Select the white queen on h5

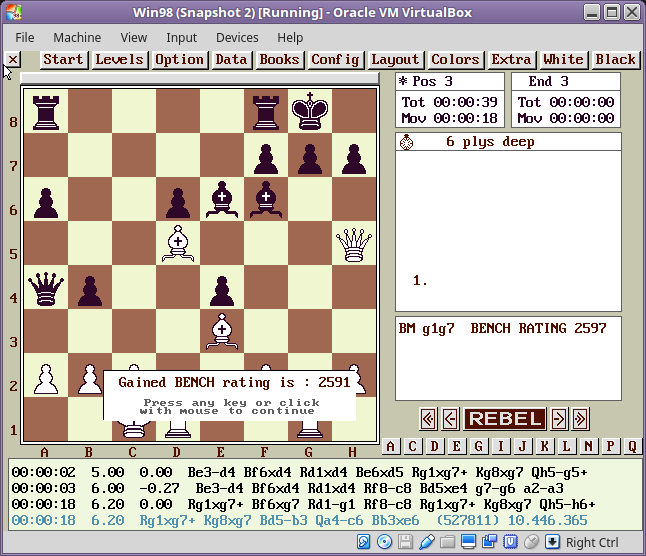[x=354, y=245]
